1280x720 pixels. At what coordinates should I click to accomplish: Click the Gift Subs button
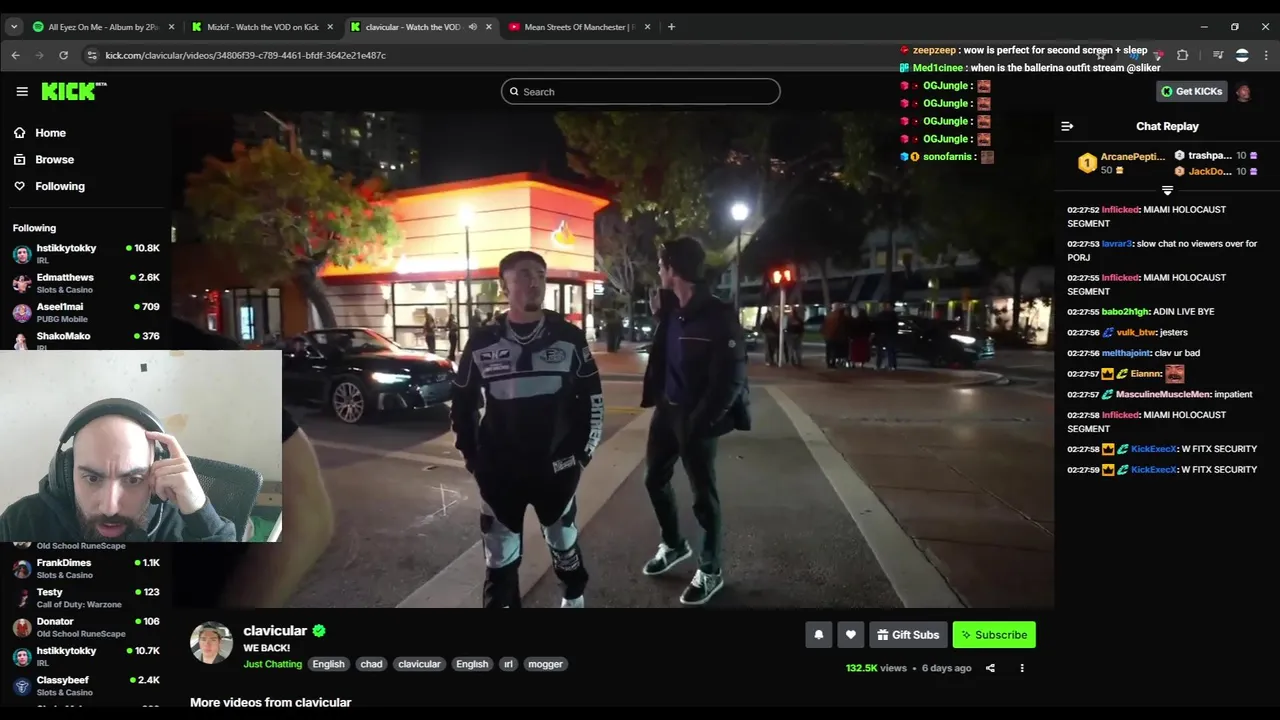[908, 635]
